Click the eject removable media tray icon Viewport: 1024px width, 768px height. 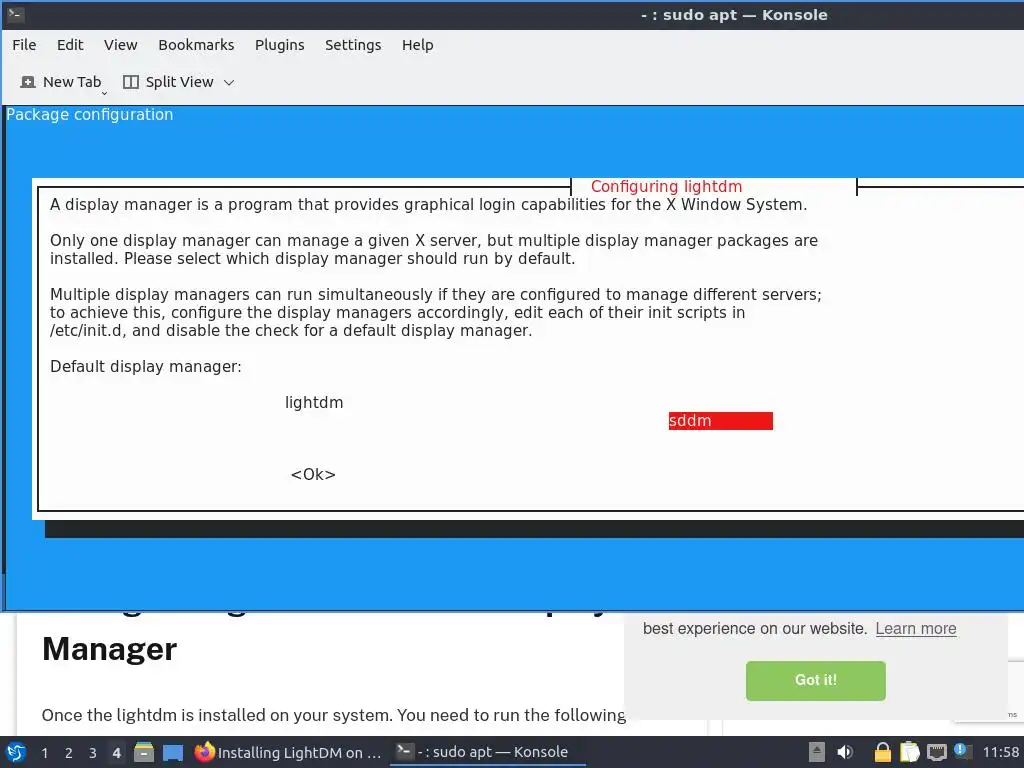click(817, 752)
